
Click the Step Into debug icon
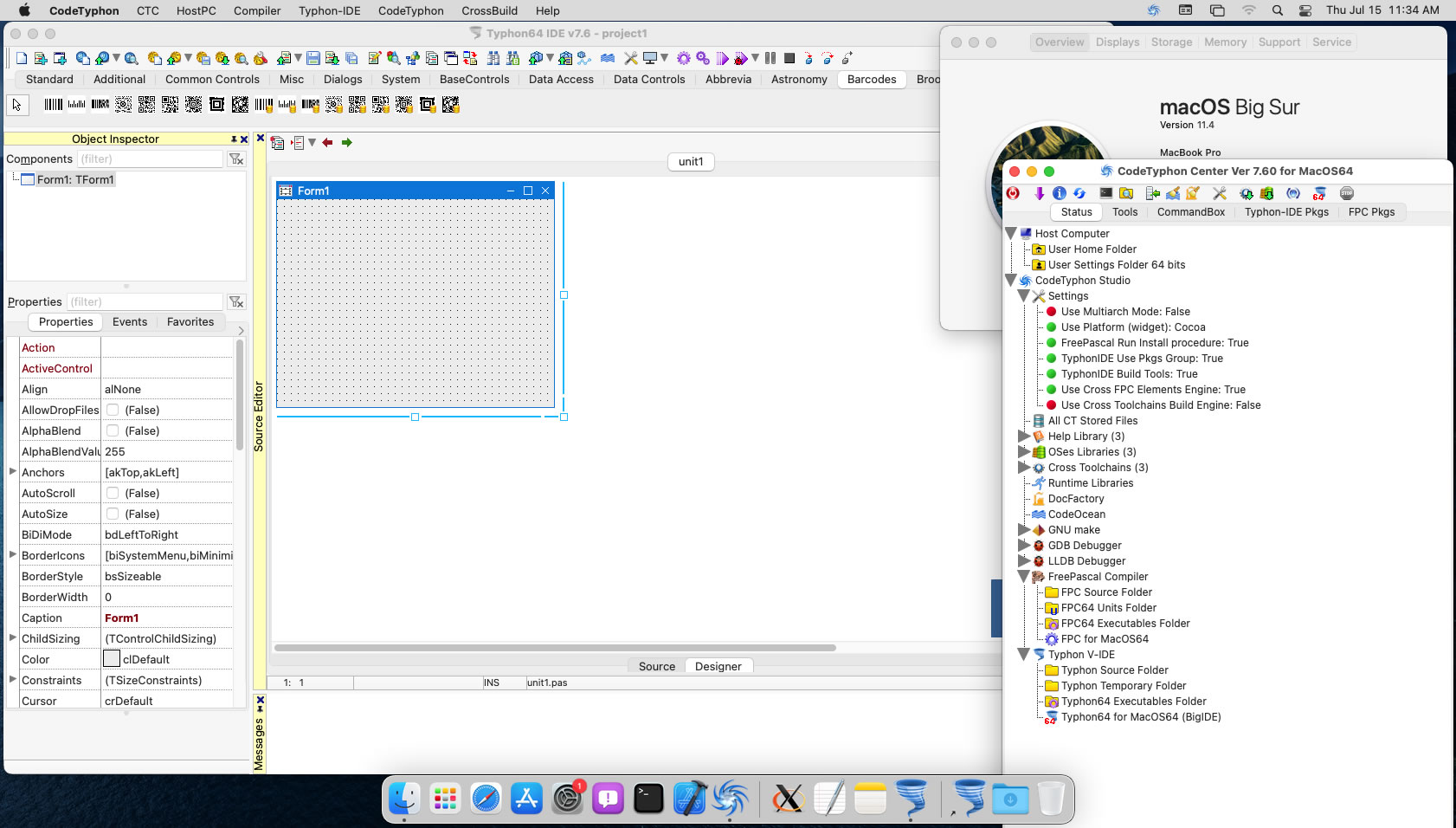click(809, 58)
